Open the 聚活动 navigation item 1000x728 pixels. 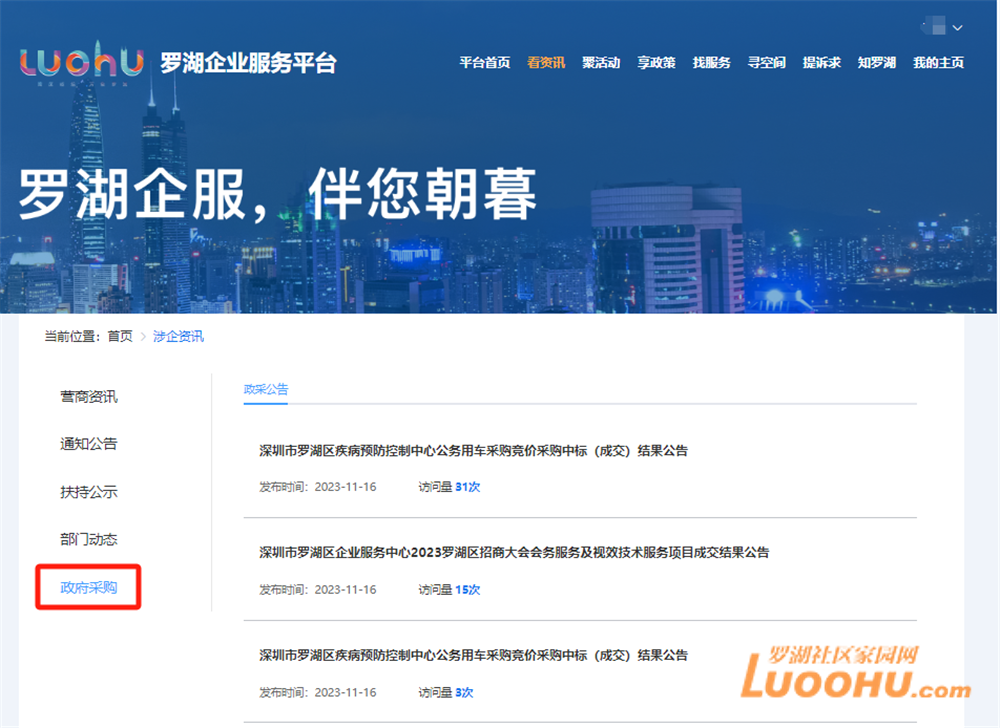[x=601, y=62]
